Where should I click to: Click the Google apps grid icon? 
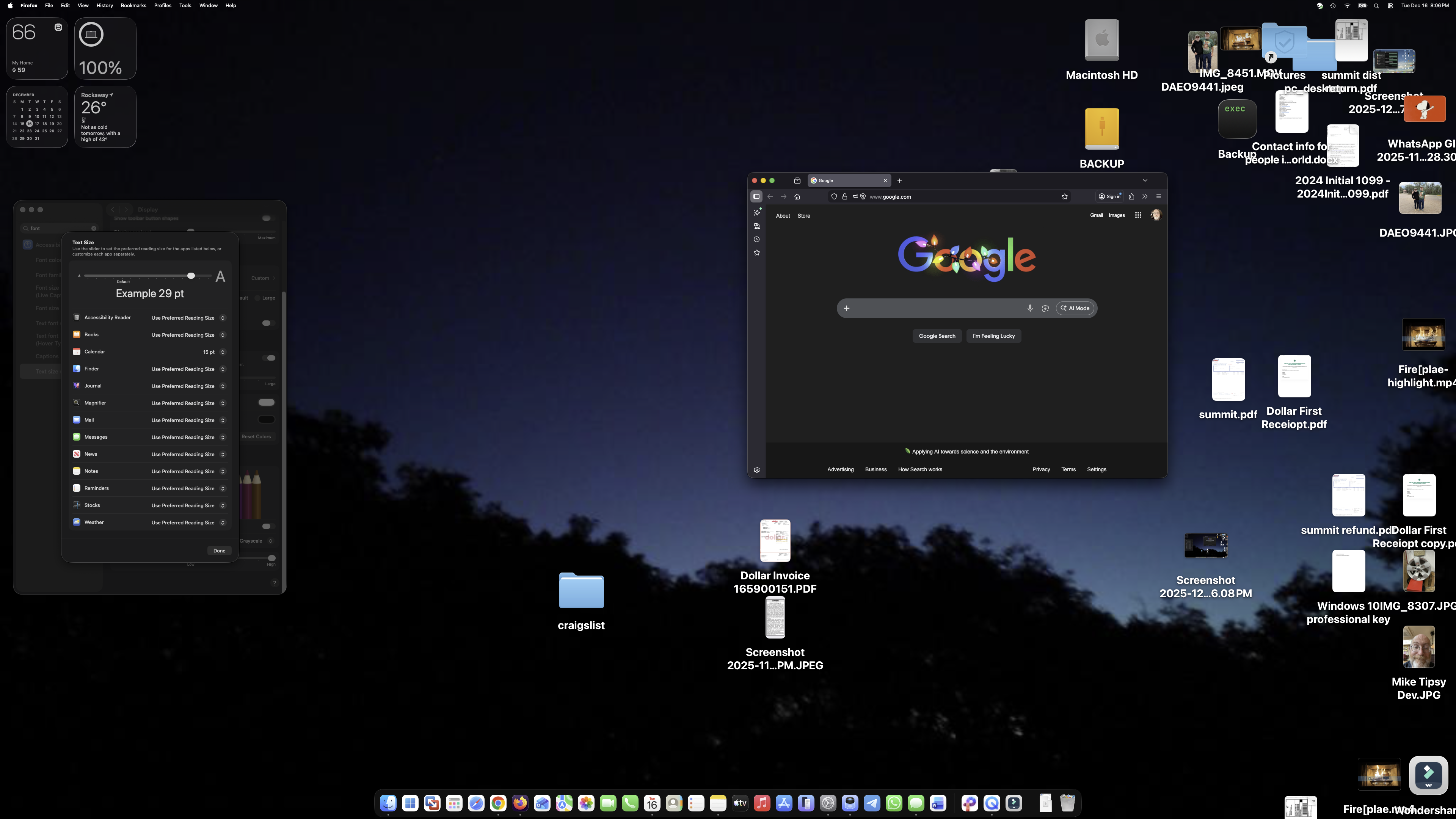point(1138,215)
